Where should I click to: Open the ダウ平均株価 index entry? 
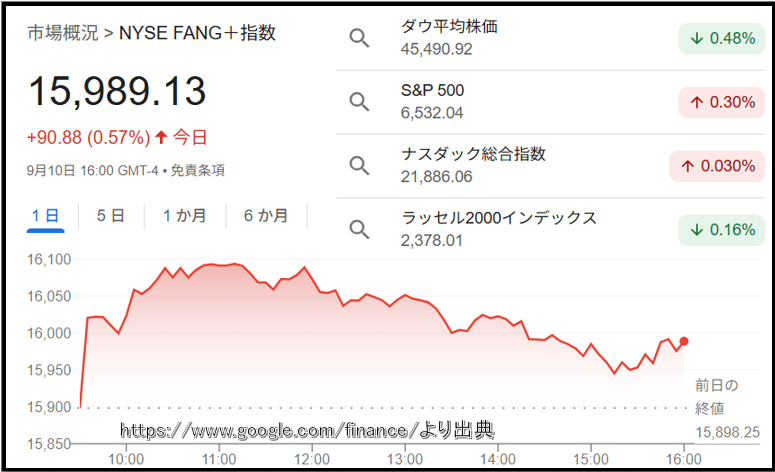tap(449, 37)
